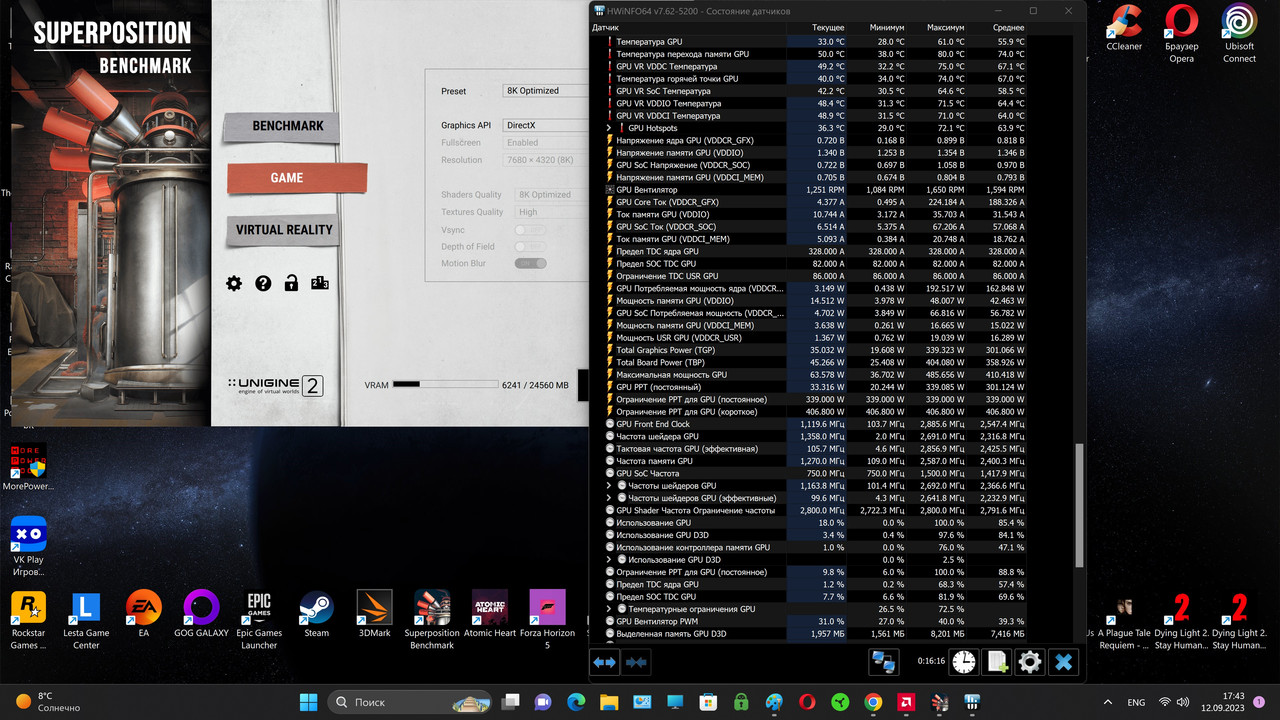The image size is (1280, 720).
Task: Open HWiNFO sensor settings gear icon
Action: pos(1030,662)
